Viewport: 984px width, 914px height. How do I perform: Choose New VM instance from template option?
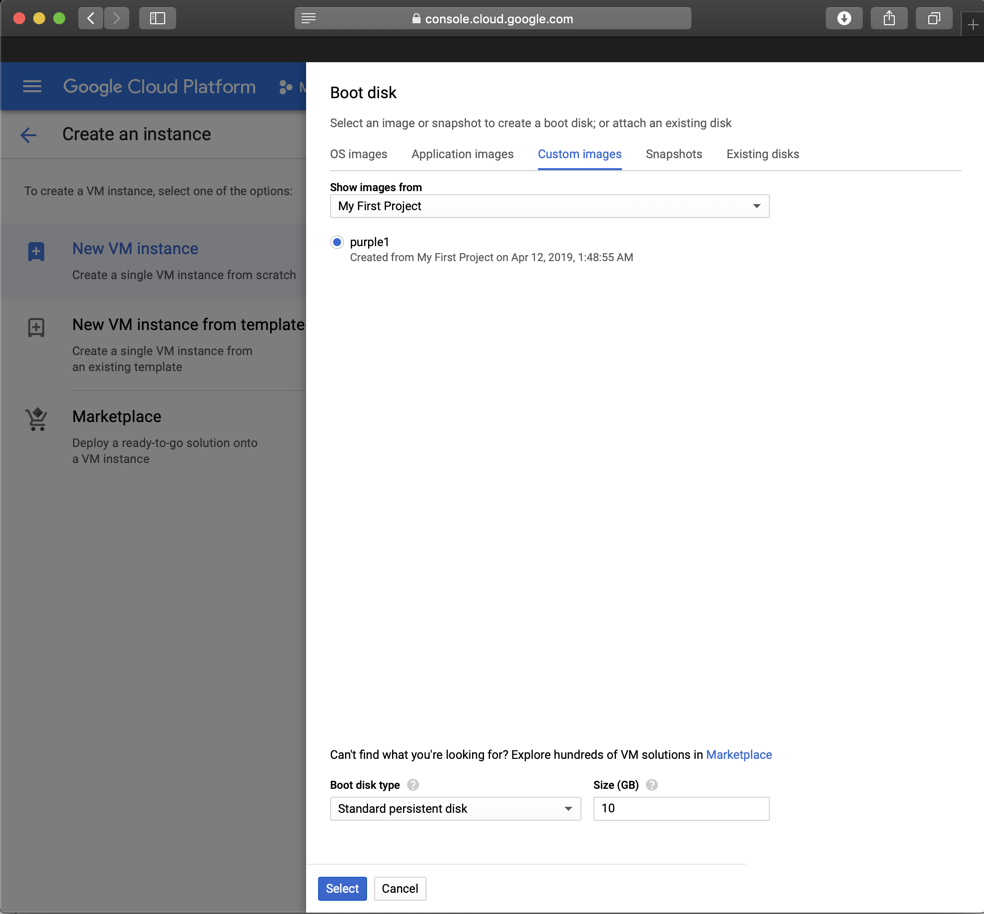[153, 345]
